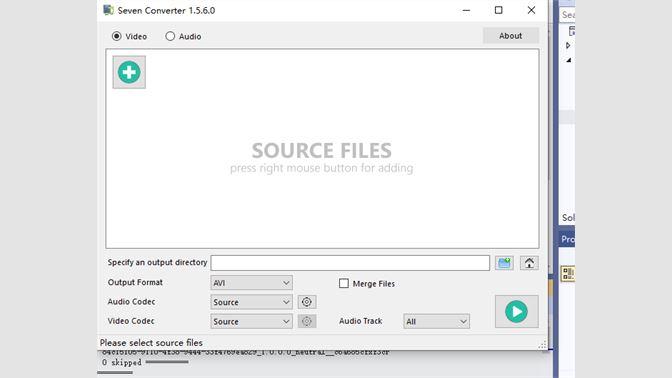Click the 'Please select source files' status text
Screen dimensions: 672x378
coord(151,343)
